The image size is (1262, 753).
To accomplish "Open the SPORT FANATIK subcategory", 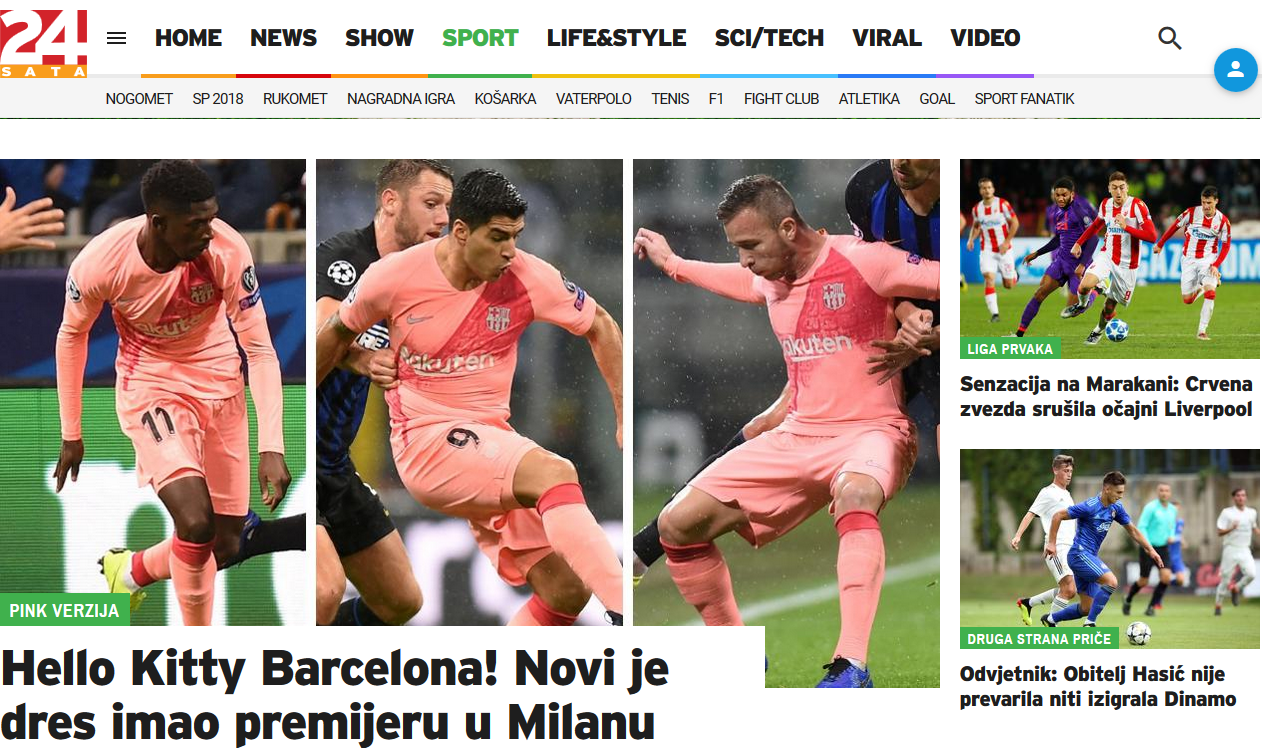I will pyautogui.click(x=1024, y=99).
